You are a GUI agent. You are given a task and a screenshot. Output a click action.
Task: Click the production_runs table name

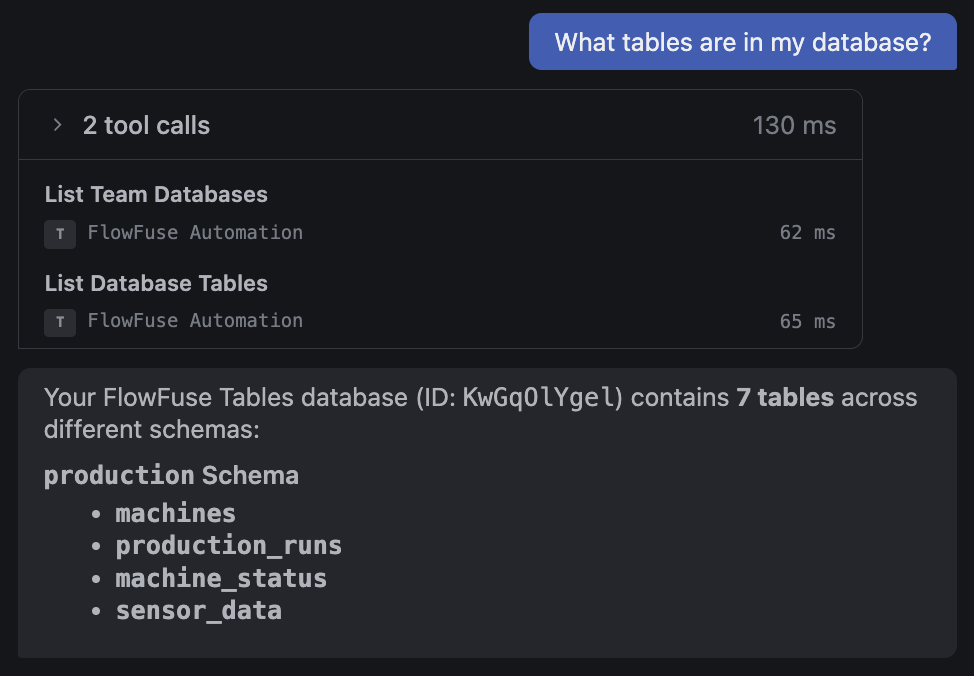[229, 546]
